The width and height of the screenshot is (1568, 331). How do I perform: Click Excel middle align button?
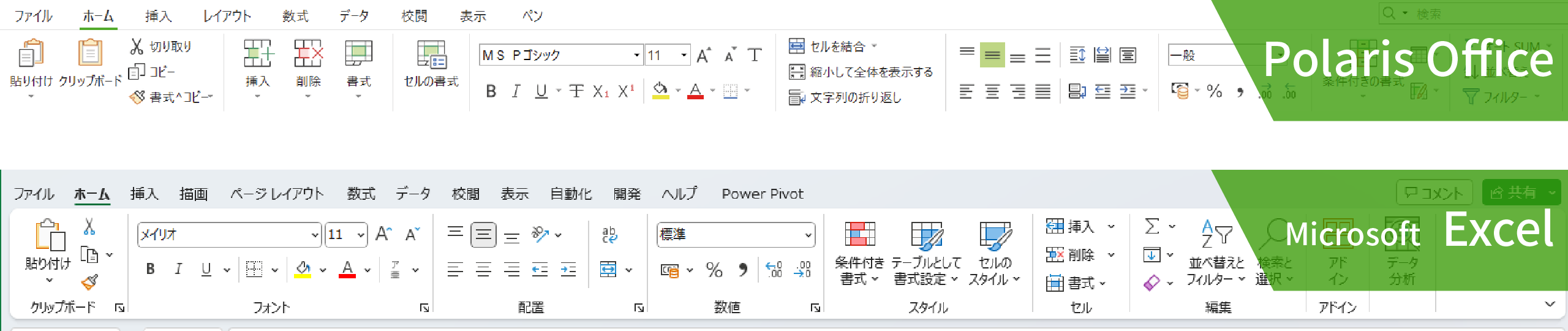(x=484, y=235)
